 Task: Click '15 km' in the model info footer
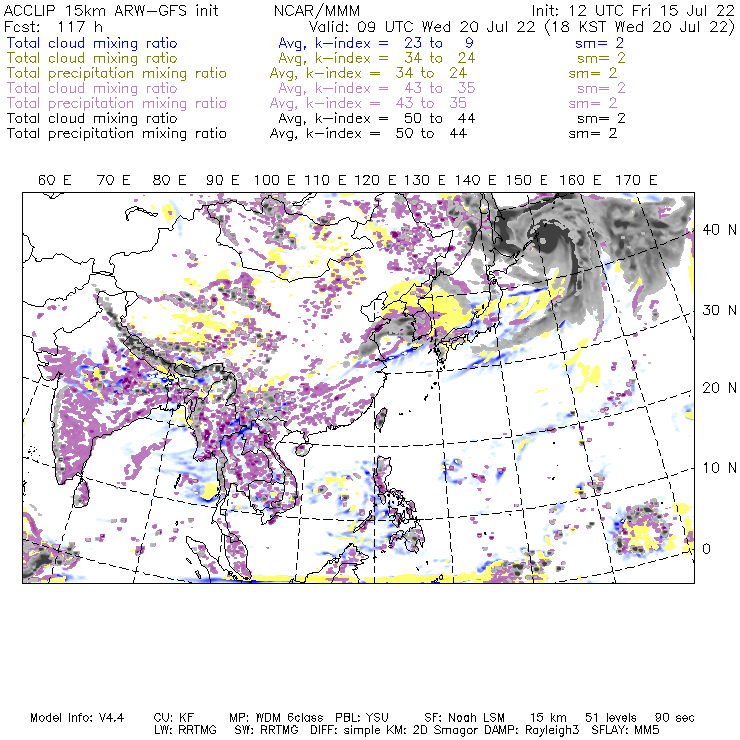click(548, 718)
